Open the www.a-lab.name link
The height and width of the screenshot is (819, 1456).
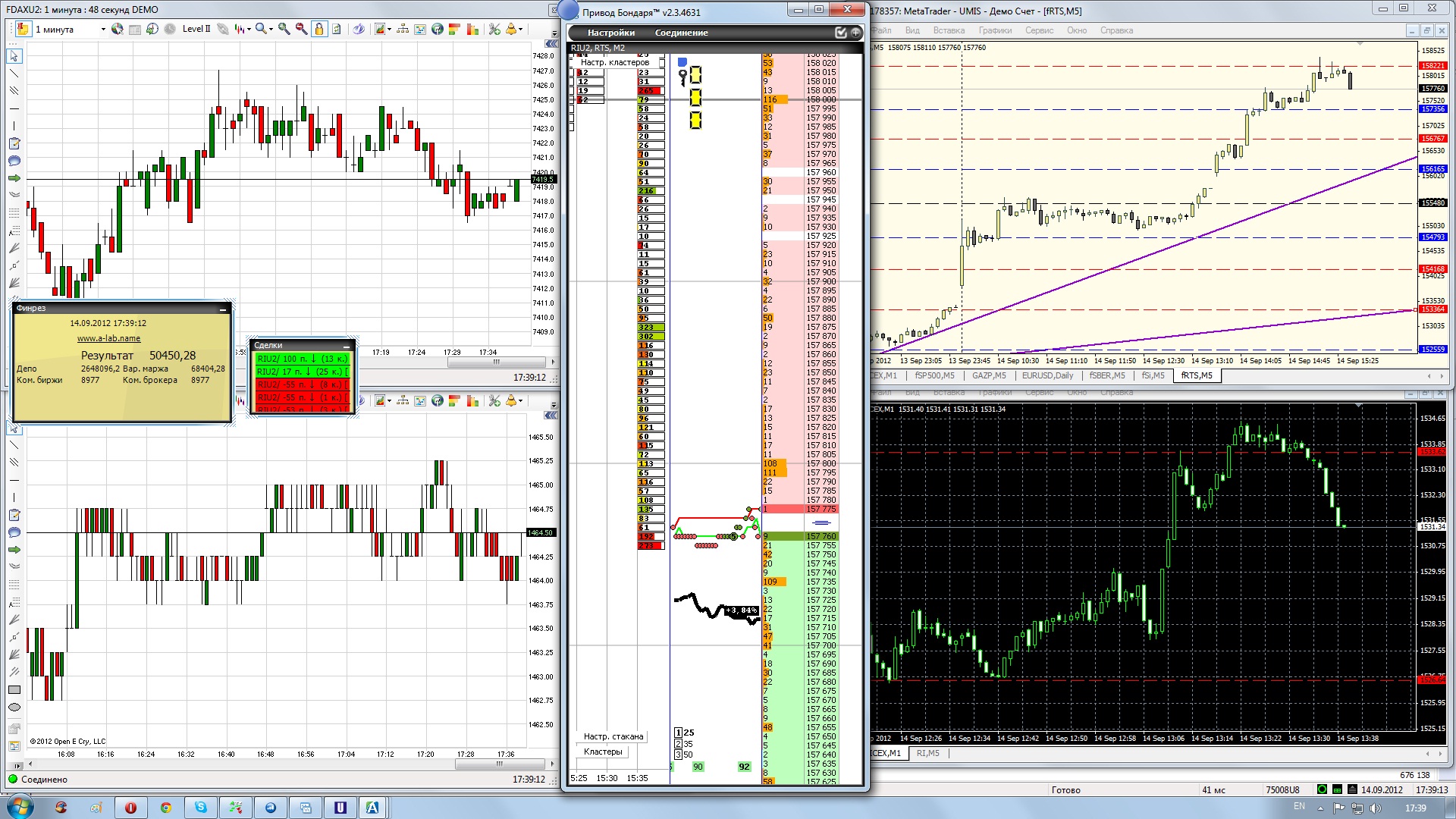coord(108,338)
